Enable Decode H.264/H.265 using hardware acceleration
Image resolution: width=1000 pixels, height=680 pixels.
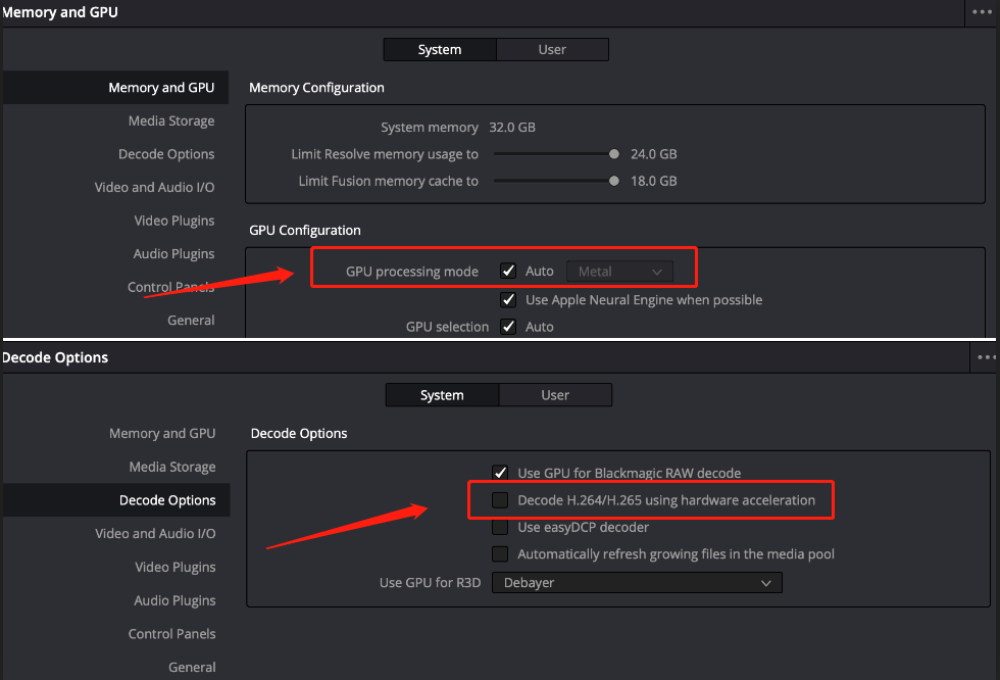(500, 500)
